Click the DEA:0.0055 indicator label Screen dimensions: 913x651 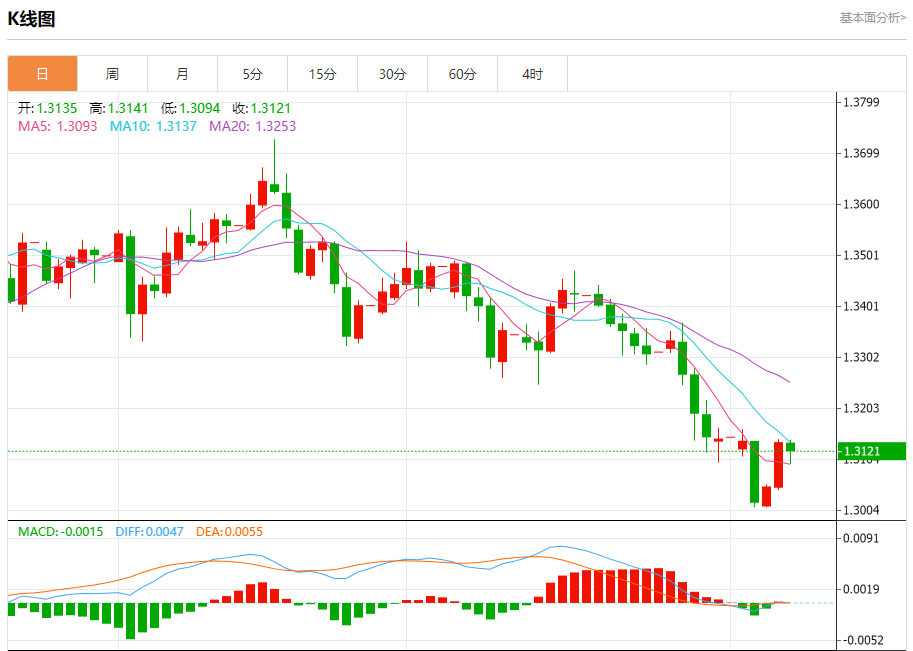point(229,532)
